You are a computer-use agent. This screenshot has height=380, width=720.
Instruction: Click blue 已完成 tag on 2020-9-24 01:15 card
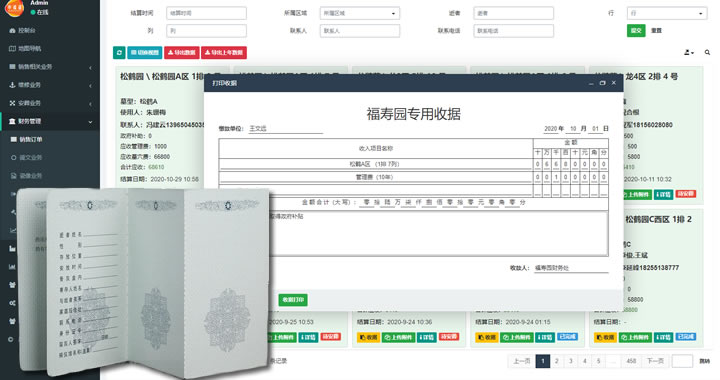(568, 337)
